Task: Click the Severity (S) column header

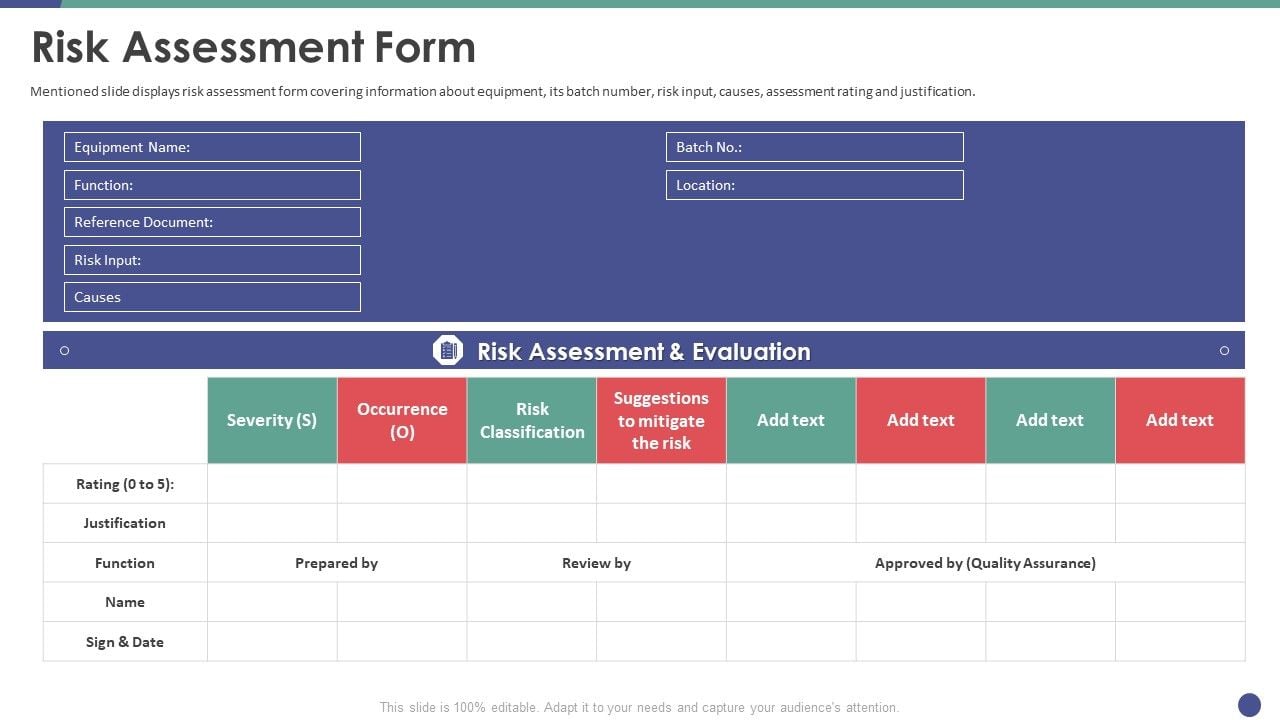Action: (x=272, y=420)
